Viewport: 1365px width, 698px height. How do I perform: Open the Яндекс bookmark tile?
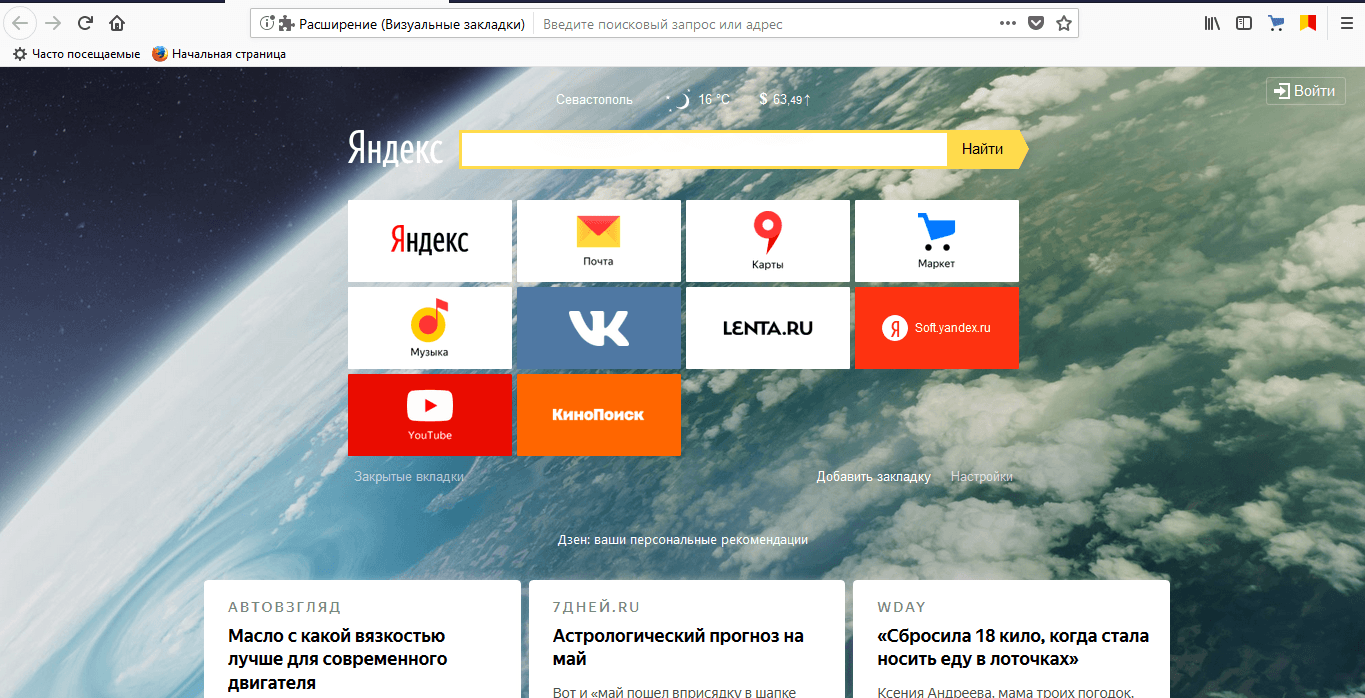click(x=430, y=241)
